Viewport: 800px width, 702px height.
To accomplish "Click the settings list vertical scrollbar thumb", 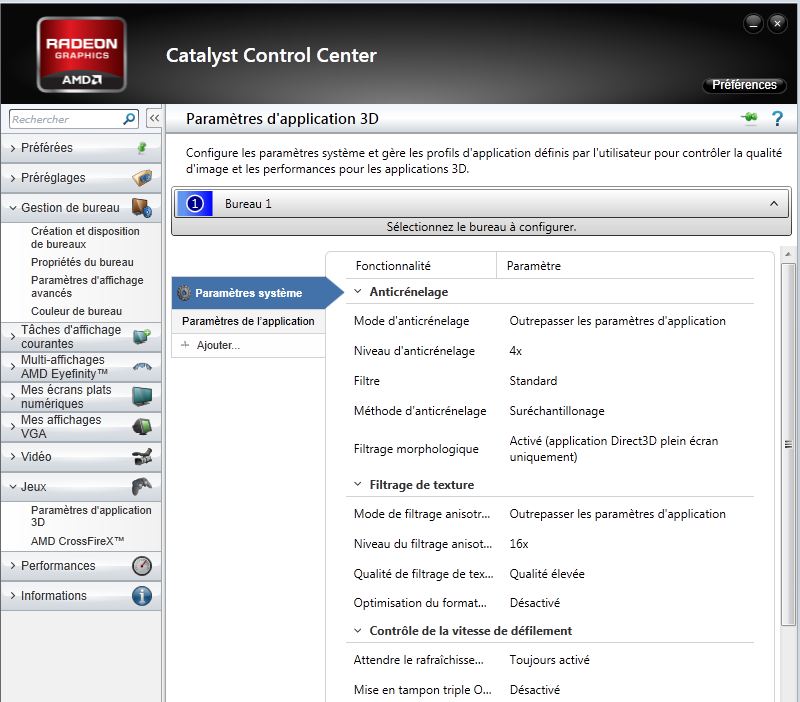I will click(x=788, y=444).
